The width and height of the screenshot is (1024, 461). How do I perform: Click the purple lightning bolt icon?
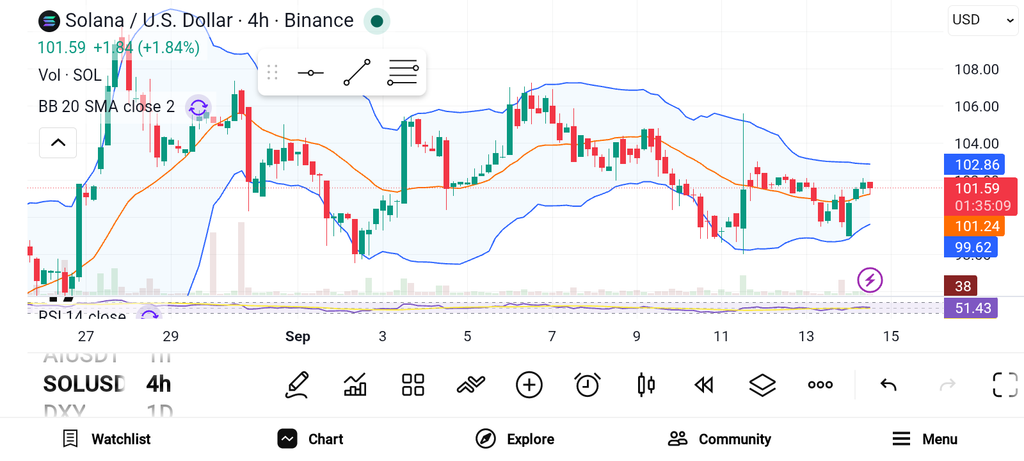click(x=870, y=280)
